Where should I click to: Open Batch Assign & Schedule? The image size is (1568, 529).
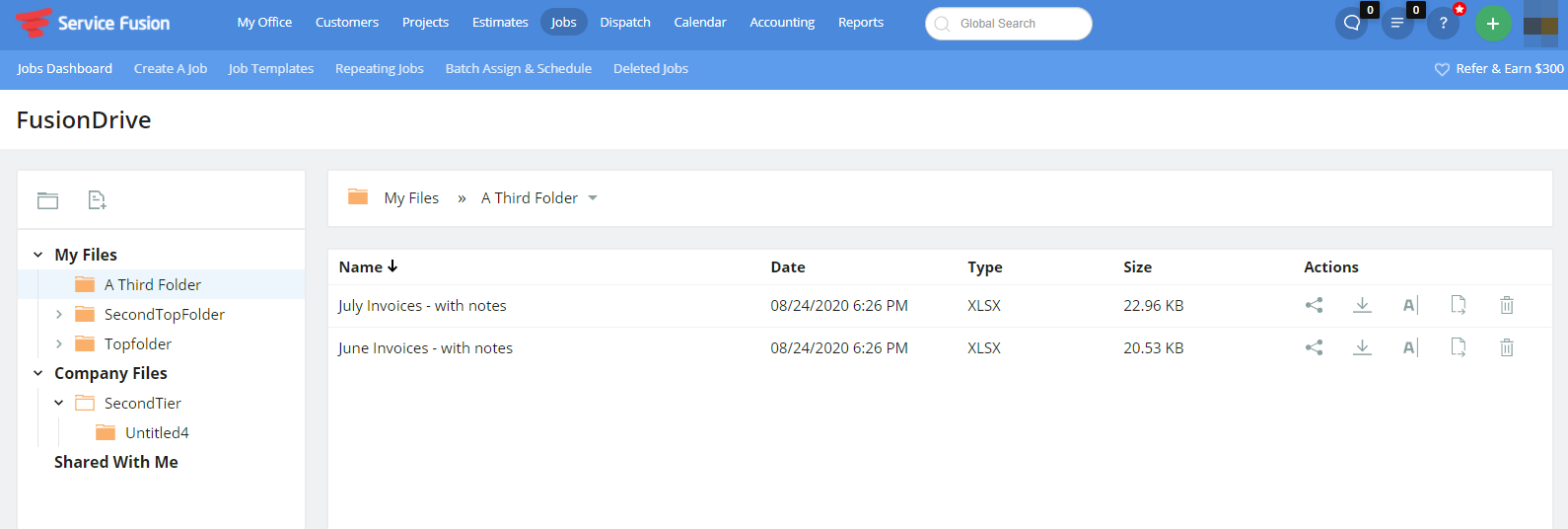519,68
